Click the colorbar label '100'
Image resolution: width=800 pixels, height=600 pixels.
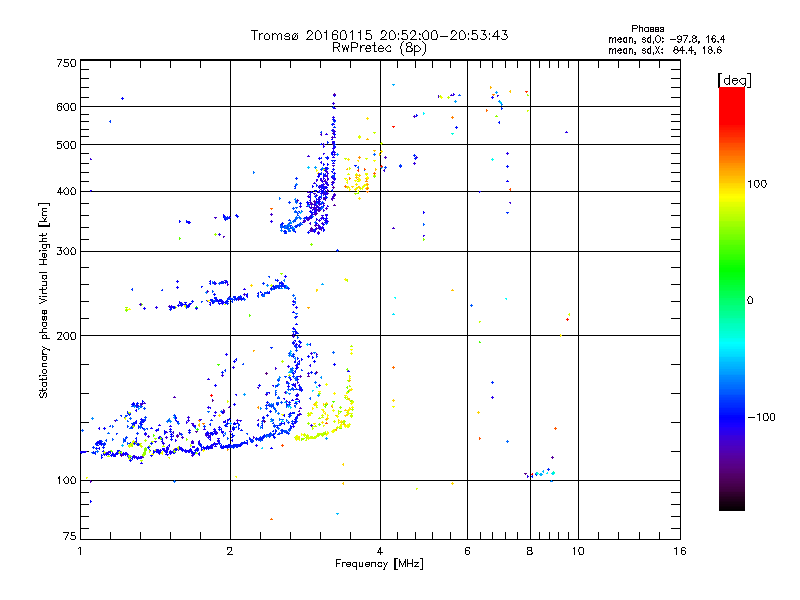[757, 184]
